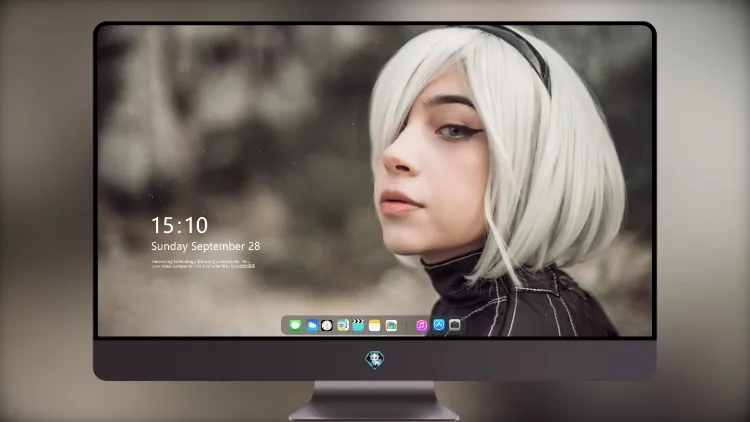Open the clapperboard video app in the dock
The image size is (750, 422).
pos(358,325)
